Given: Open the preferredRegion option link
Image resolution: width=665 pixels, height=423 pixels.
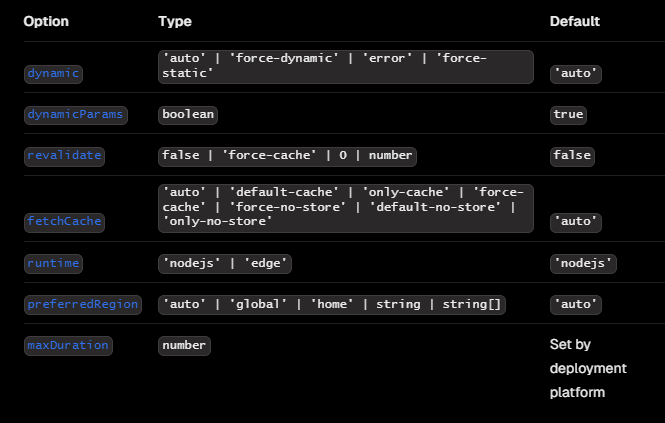Looking at the screenshot, I should (x=83, y=305).
